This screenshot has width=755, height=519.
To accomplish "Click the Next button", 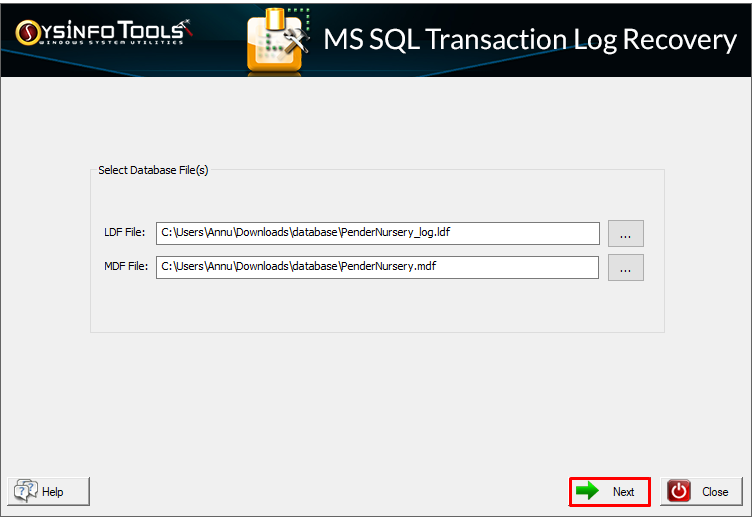I will [610, 492].
